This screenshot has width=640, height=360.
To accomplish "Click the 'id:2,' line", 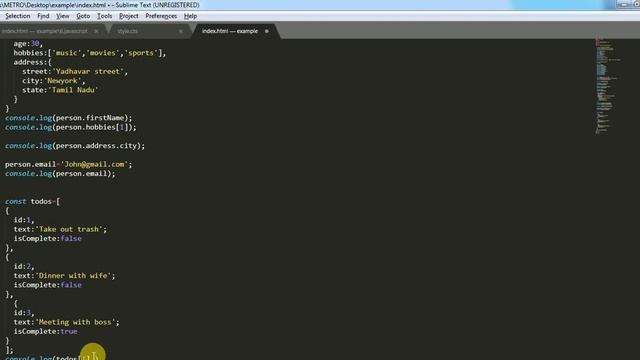I will pyautogui.click(x=24, y=266).
